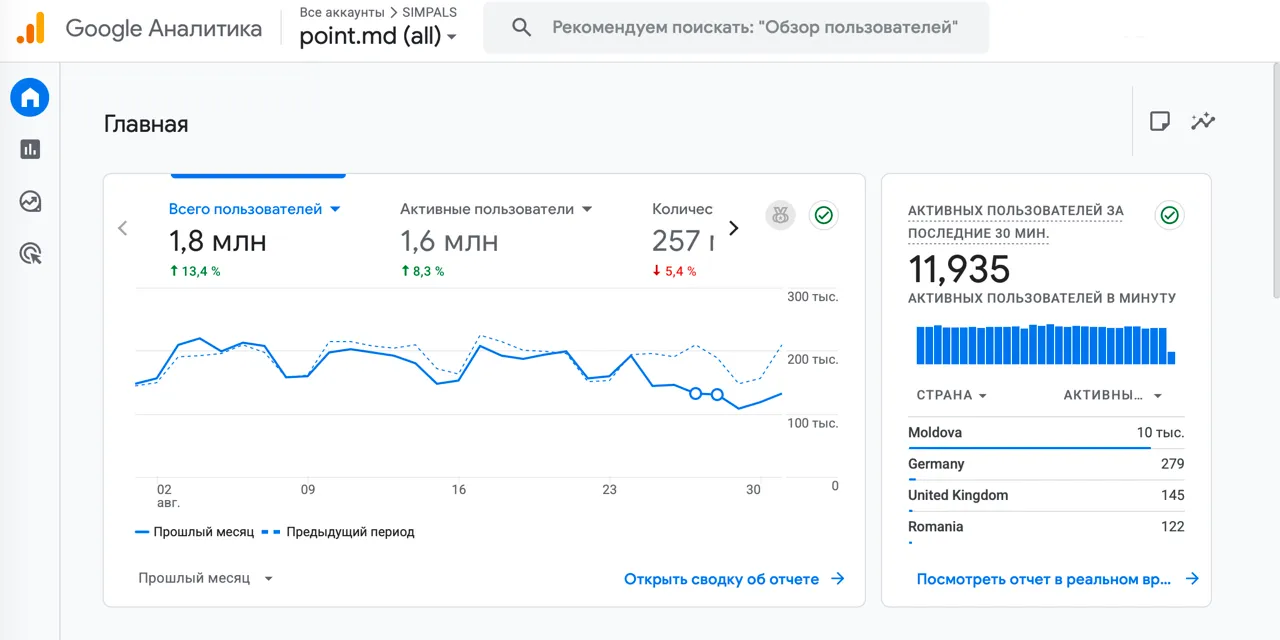Viewport: 1280px width, 640px height.
Task: Click the 1,8 млн total users value
Action: [x=217, y=241]
